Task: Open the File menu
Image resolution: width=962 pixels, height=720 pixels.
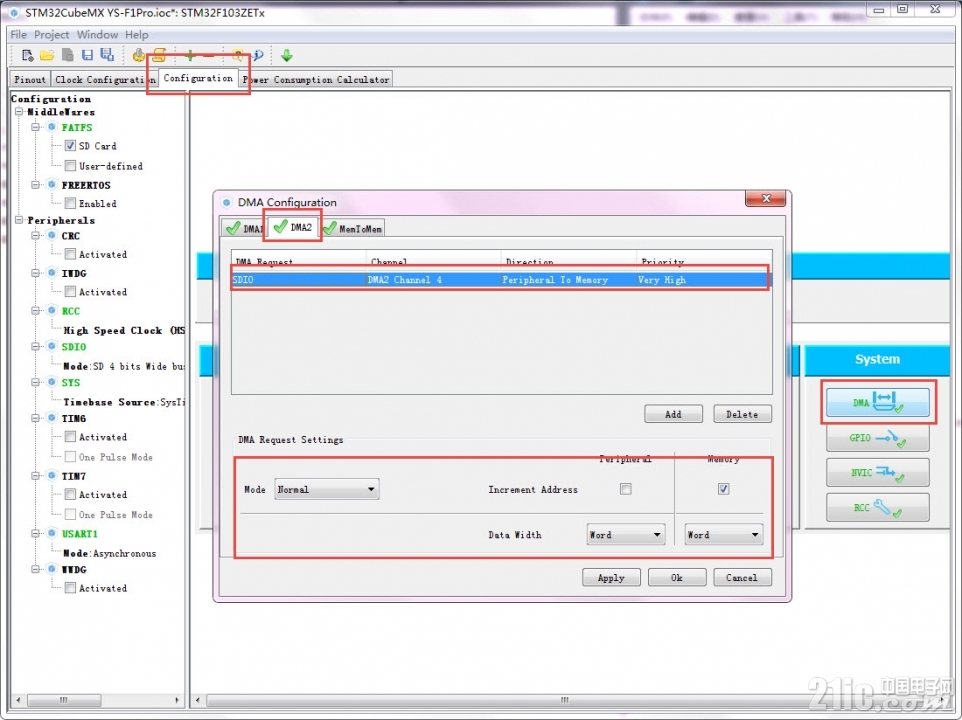Action: point(18,34)
